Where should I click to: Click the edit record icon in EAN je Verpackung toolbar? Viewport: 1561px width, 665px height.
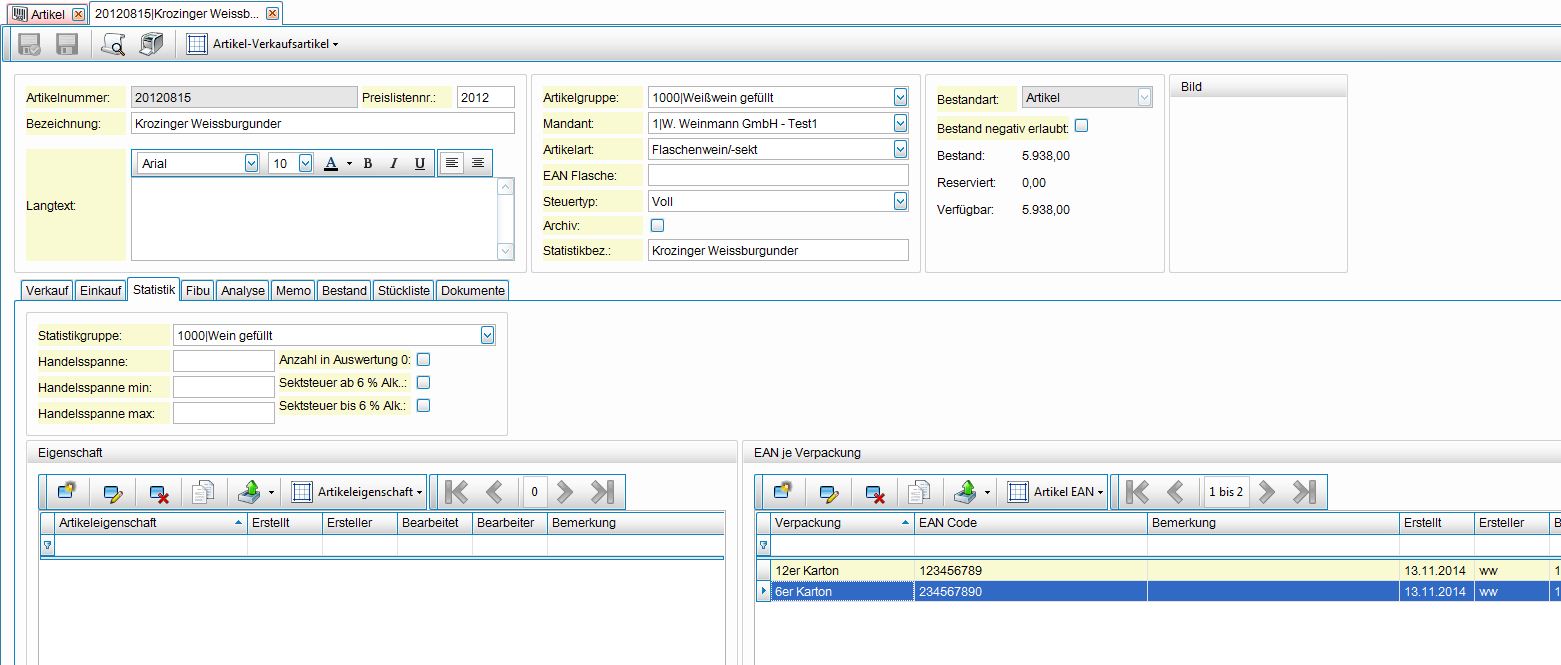click(829, 492)
